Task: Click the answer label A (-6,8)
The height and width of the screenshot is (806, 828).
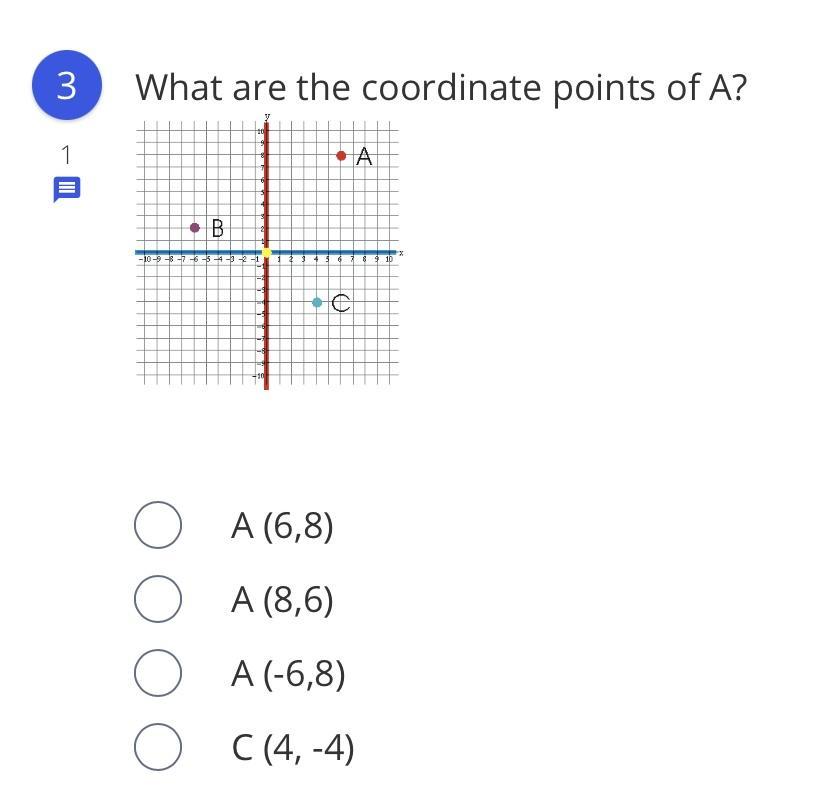Action: coord(288,673)
